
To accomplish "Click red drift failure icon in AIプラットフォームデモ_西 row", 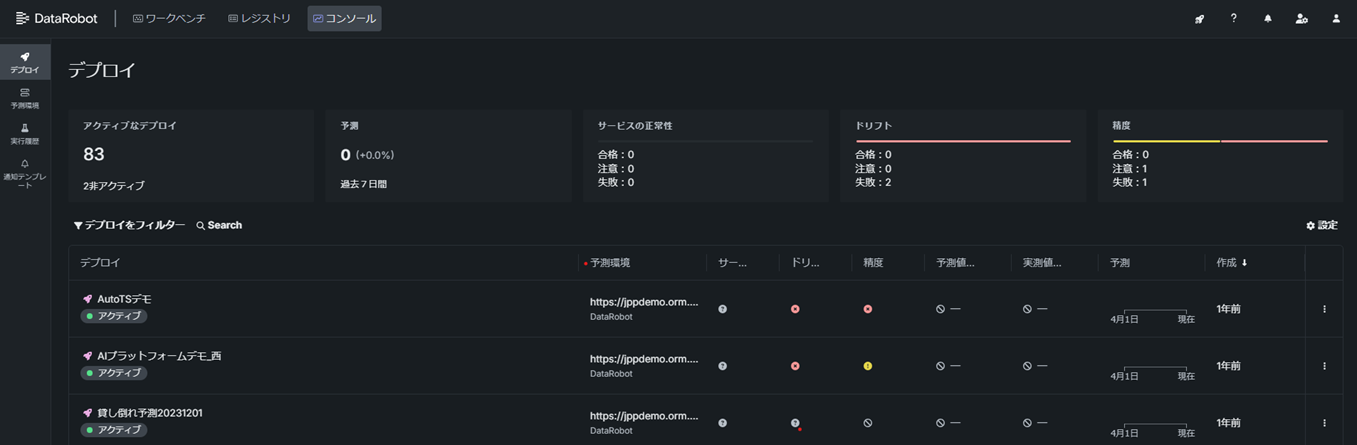I will [795, 366].
